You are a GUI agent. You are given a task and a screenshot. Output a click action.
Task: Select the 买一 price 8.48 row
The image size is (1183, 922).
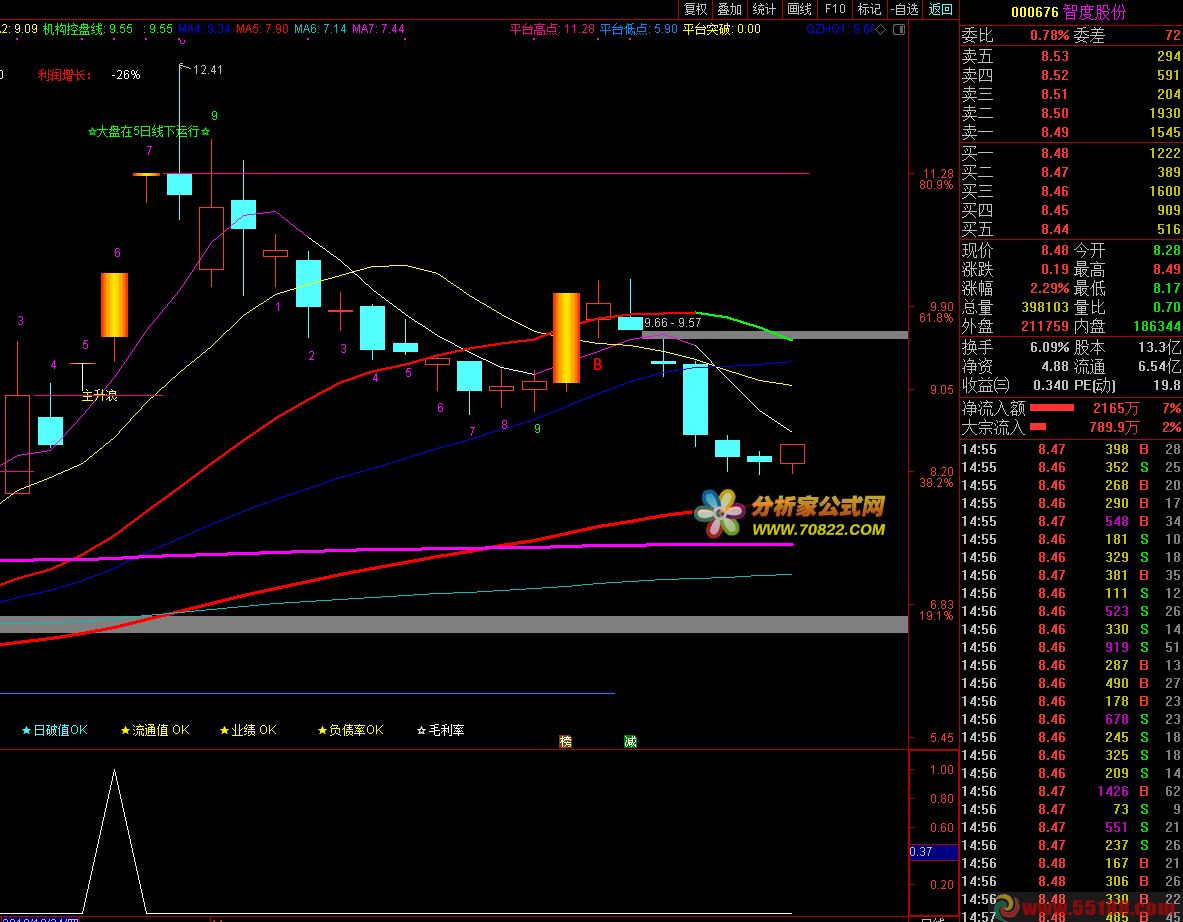pyautogui.click(x=1071, y=153)
